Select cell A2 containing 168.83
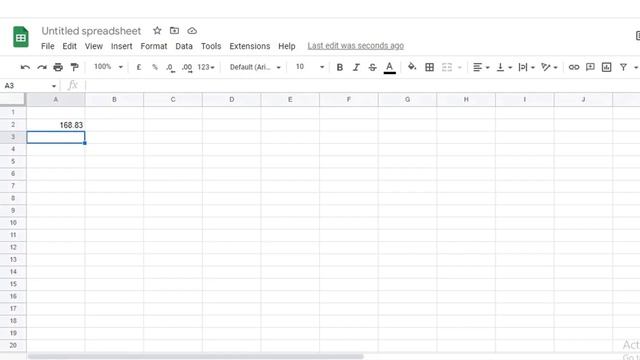The height and width of the screenshot is (360, 640). [x=56, y=125]
